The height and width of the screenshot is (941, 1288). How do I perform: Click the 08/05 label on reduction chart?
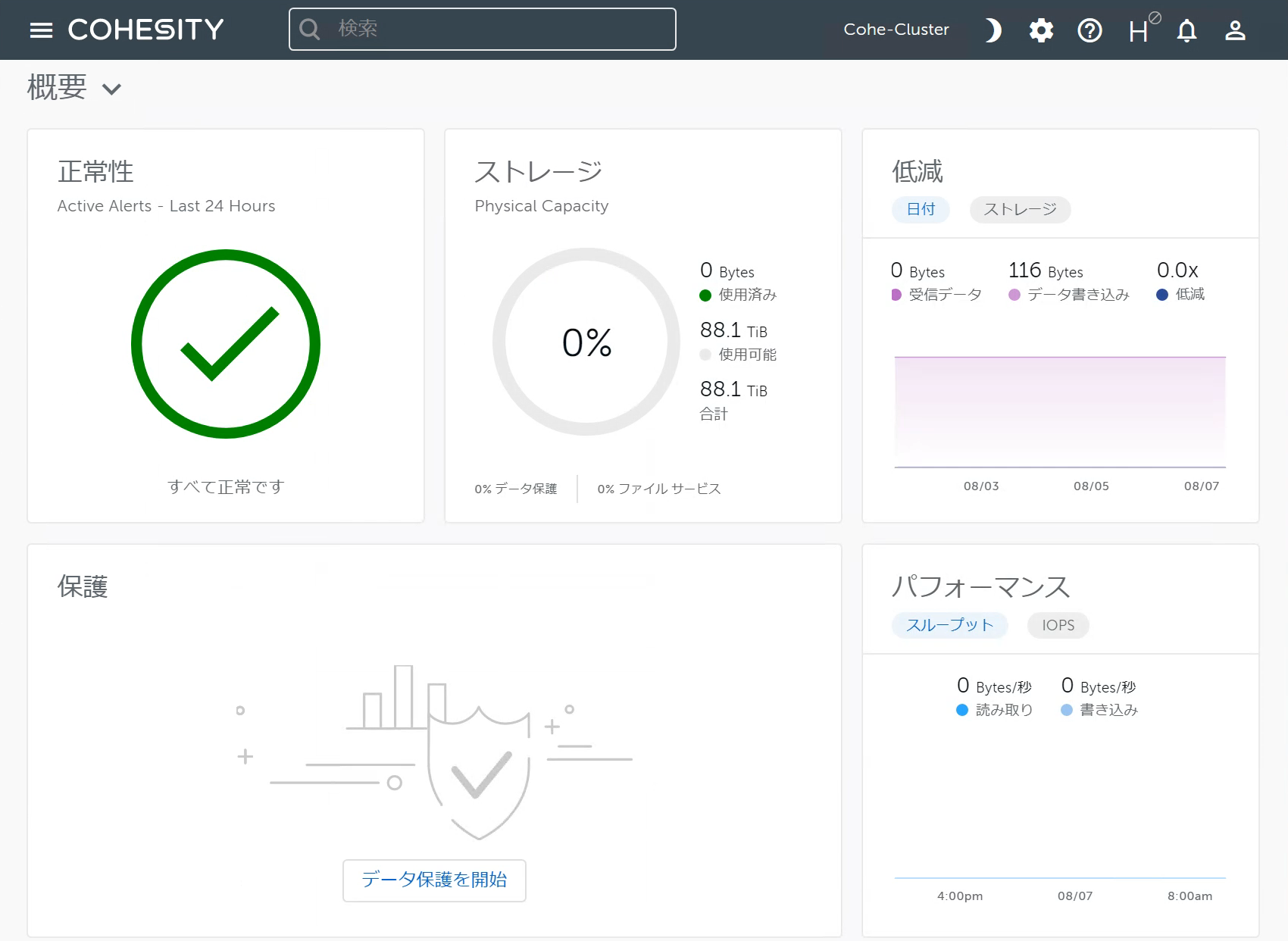point(1091,486)
